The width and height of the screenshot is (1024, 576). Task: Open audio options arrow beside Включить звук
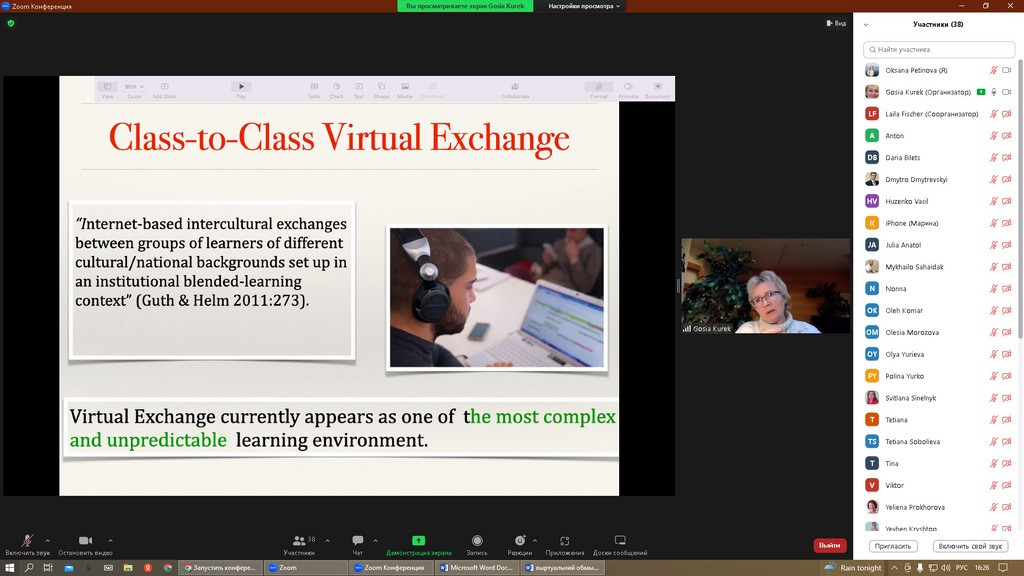pos(47,541)
